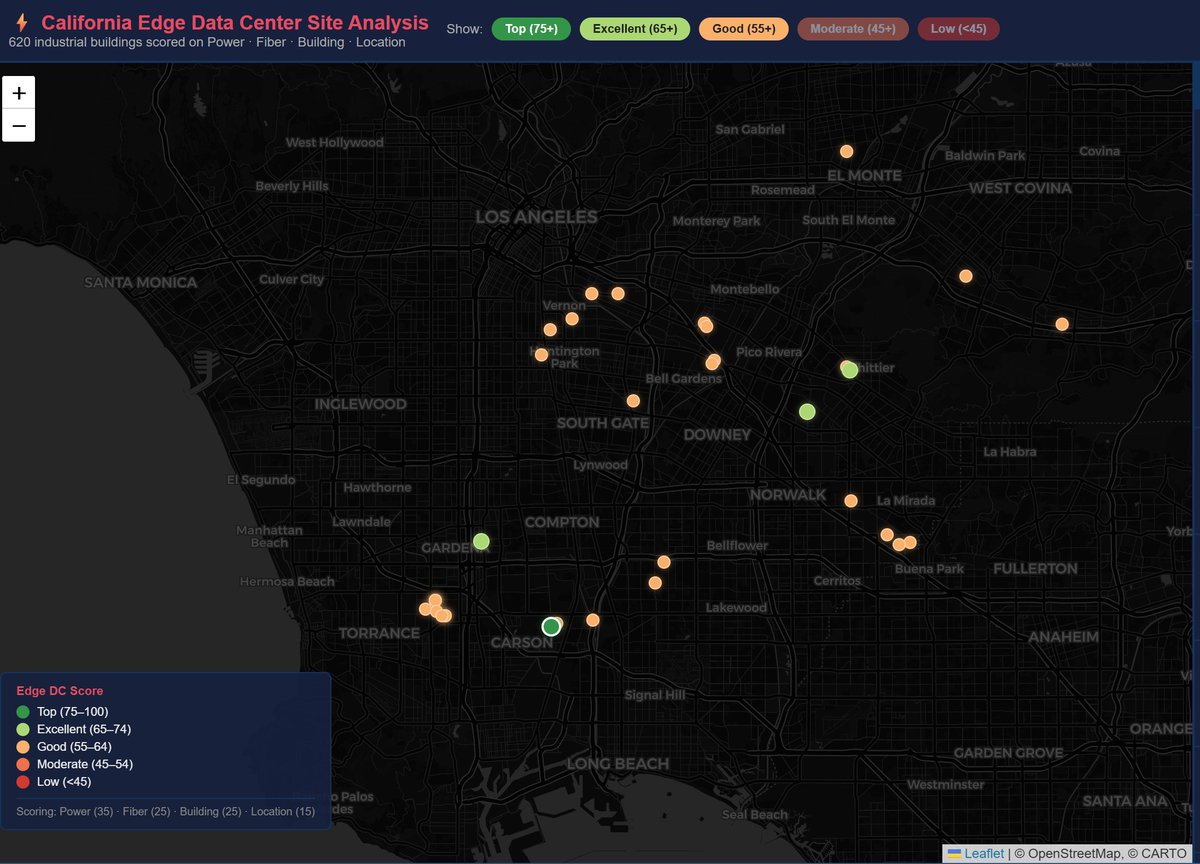1200x864 pixels.
Task: Click the Top (75–100) legend swatch
Action: [x=23, y=712]
